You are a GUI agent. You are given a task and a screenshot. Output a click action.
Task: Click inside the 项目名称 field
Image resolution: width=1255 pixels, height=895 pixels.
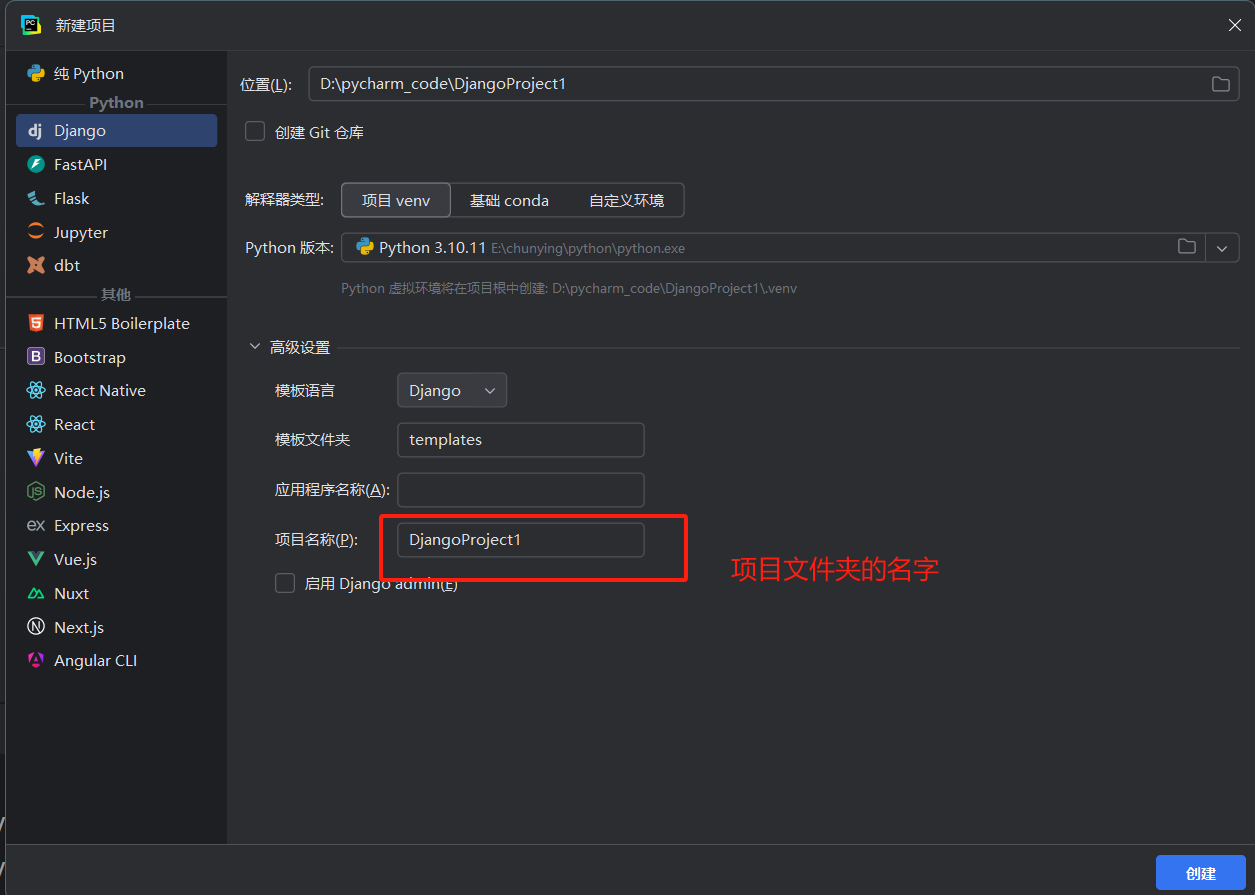coord(520,539)
